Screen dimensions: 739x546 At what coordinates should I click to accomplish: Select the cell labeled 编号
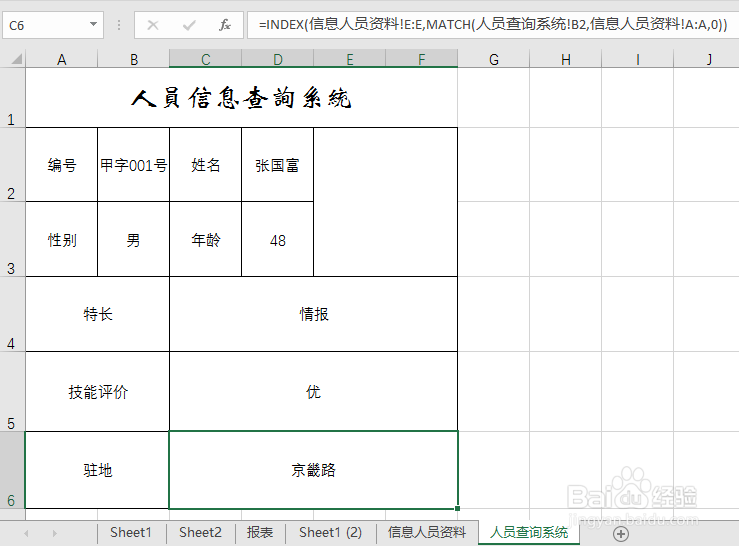point(62,165)
